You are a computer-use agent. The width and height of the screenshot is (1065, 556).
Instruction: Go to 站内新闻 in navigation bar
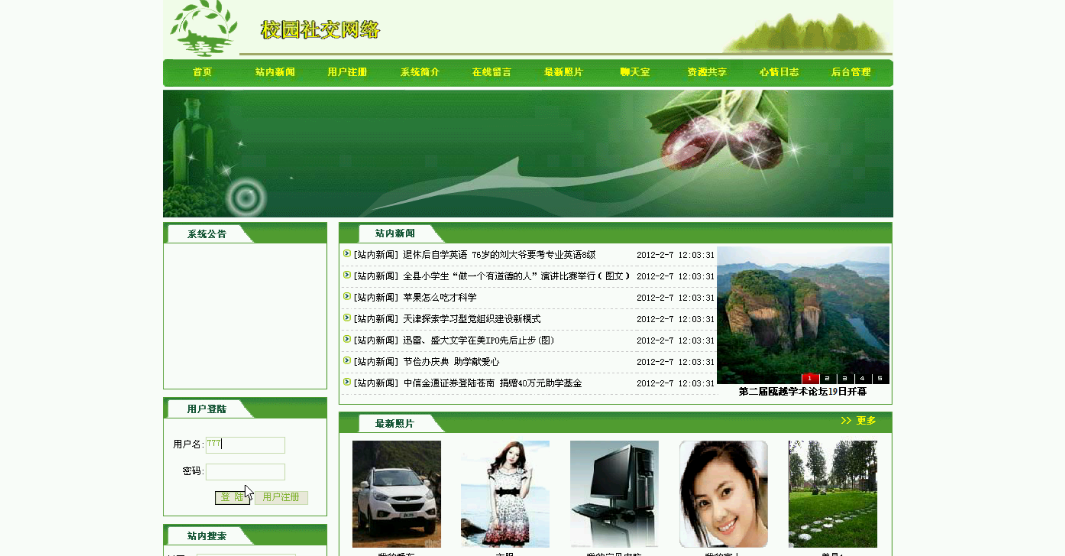(274, 72)
